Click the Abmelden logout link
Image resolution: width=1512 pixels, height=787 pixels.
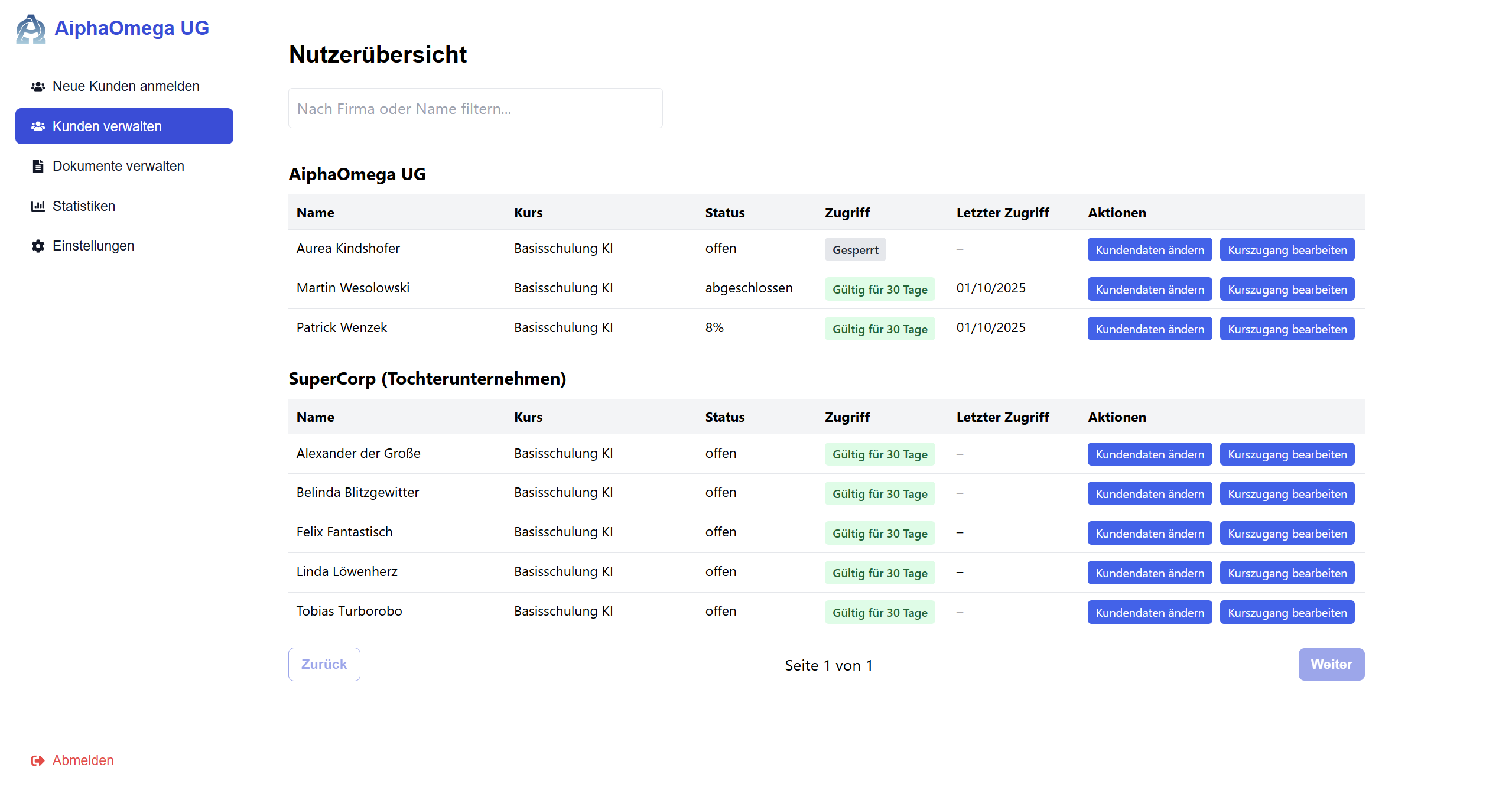point(83,760)
